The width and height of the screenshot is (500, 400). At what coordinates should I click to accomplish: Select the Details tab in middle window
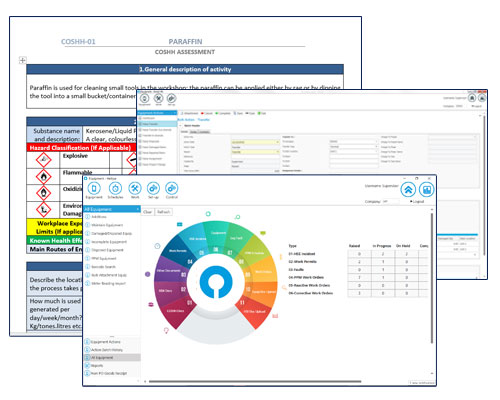coord(184,132)
